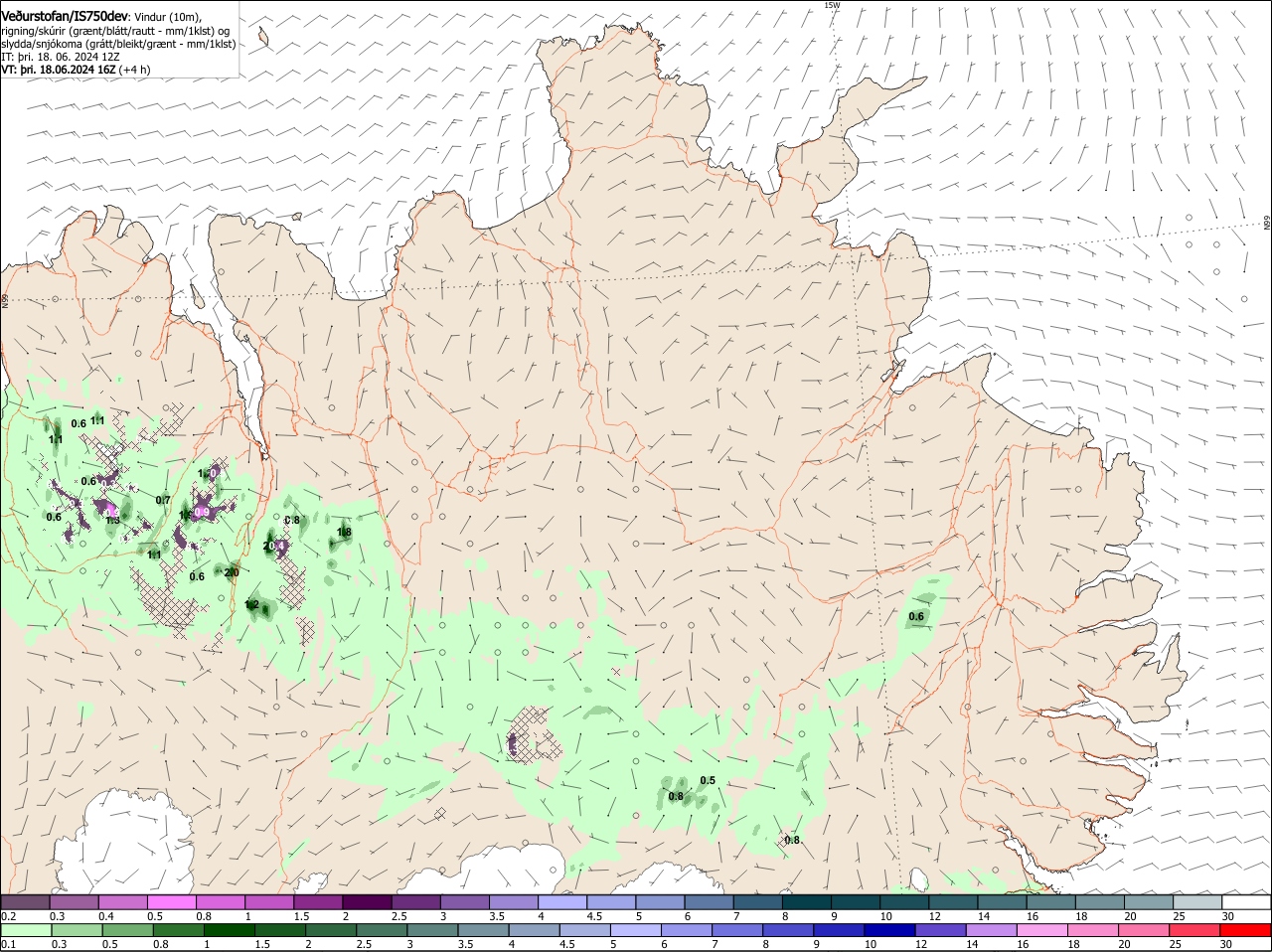The width and height of the screenshot is (1272, 952).
Task: Click the 0.9 value on the pink patch
Action: point(202,512)
